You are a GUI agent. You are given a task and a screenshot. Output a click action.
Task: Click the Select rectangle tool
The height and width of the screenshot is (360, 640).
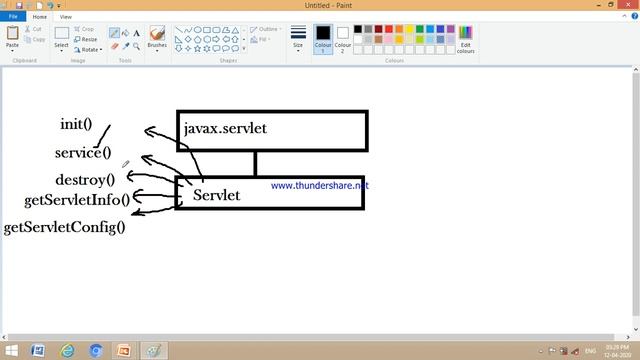point(62,33)
